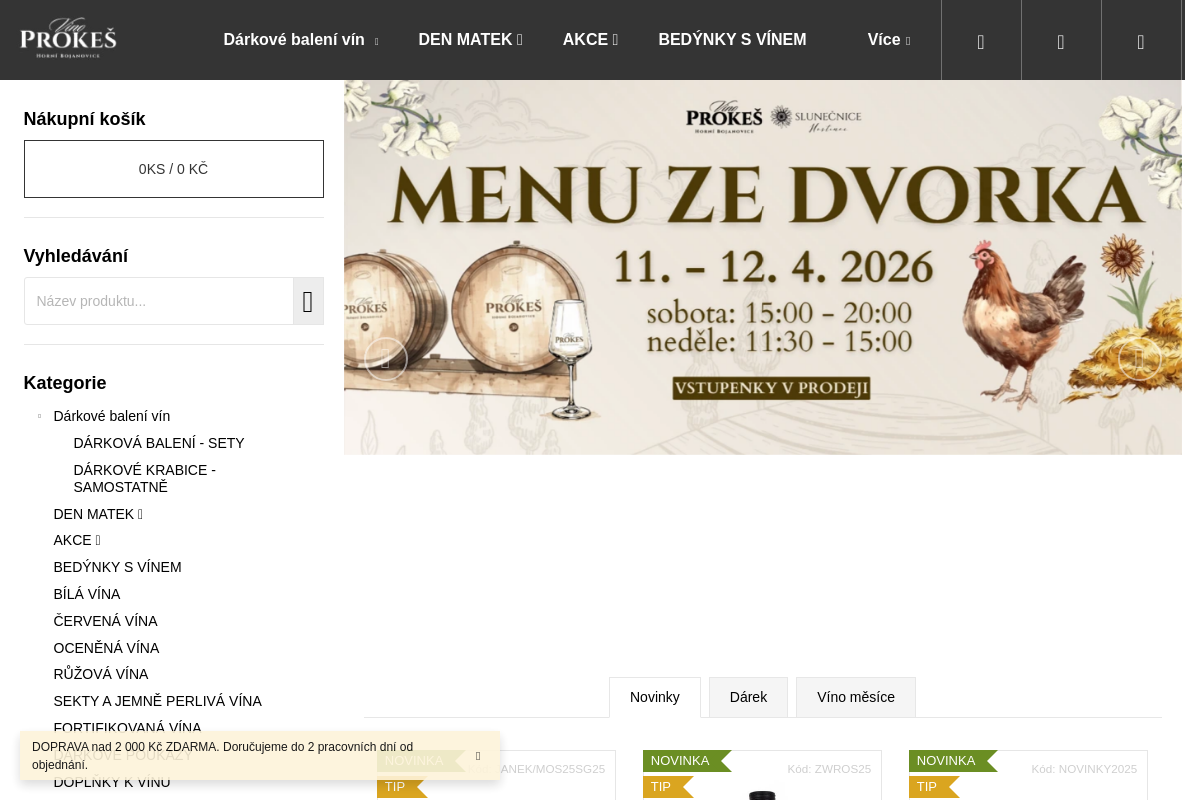
Task: Click the search icon in top right header
Action: pos(981,42)
